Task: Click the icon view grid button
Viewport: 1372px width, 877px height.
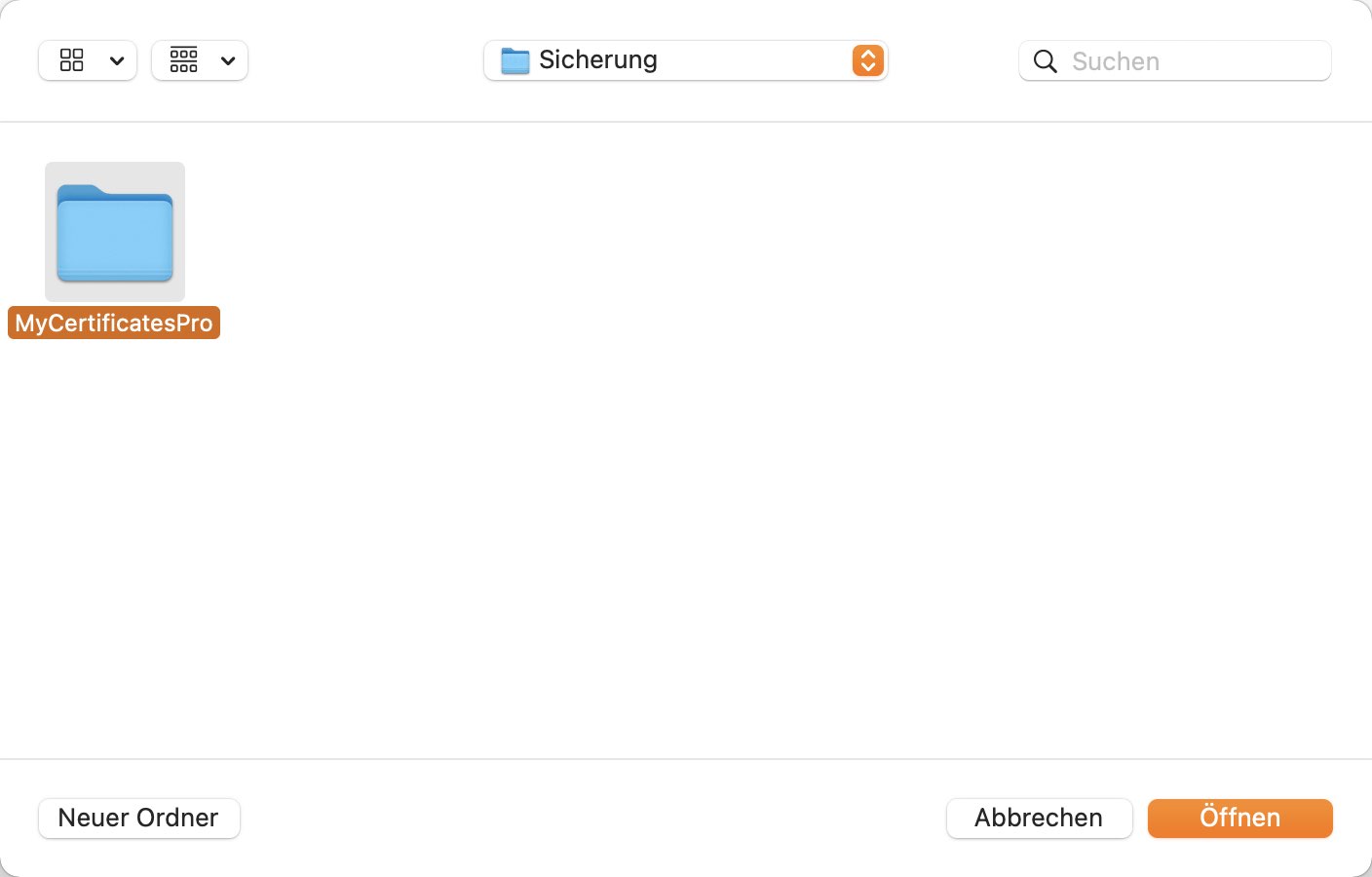Action: coord(72,60)
